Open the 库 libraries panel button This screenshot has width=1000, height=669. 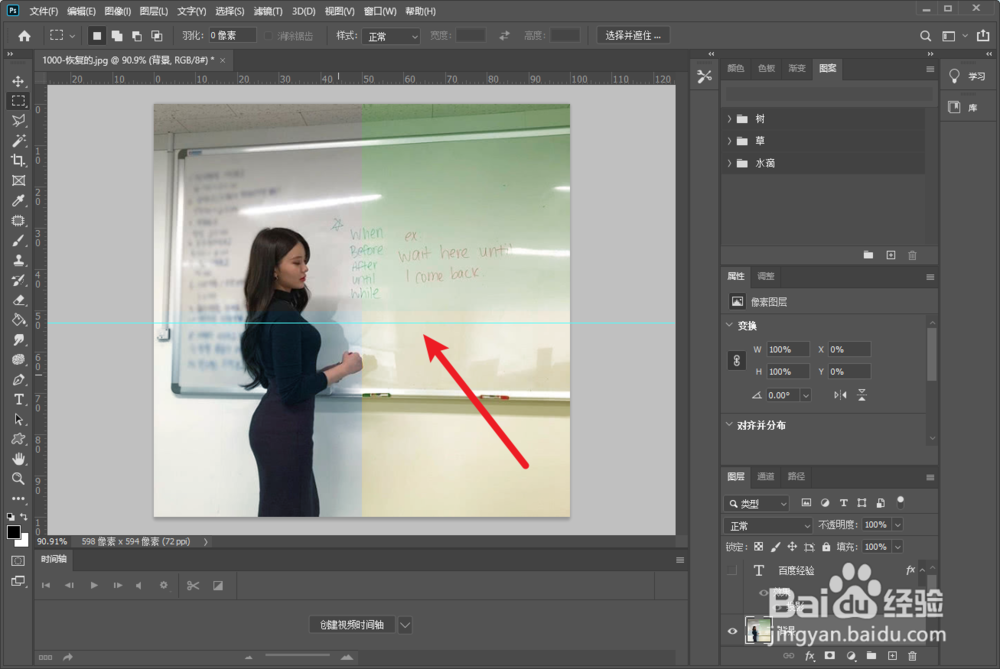[x=963, y=107]
